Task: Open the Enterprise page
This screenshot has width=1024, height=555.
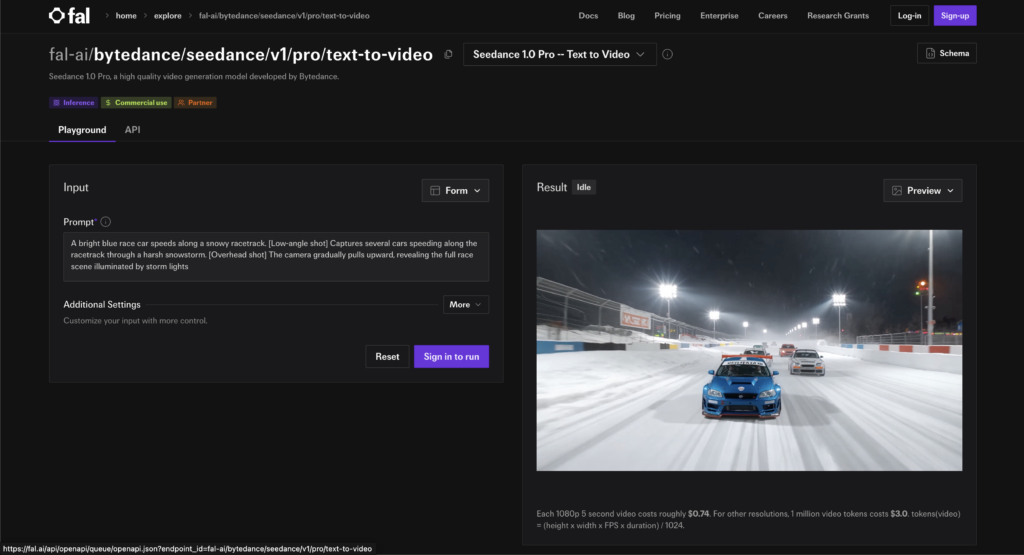Action: click(719, 16)
